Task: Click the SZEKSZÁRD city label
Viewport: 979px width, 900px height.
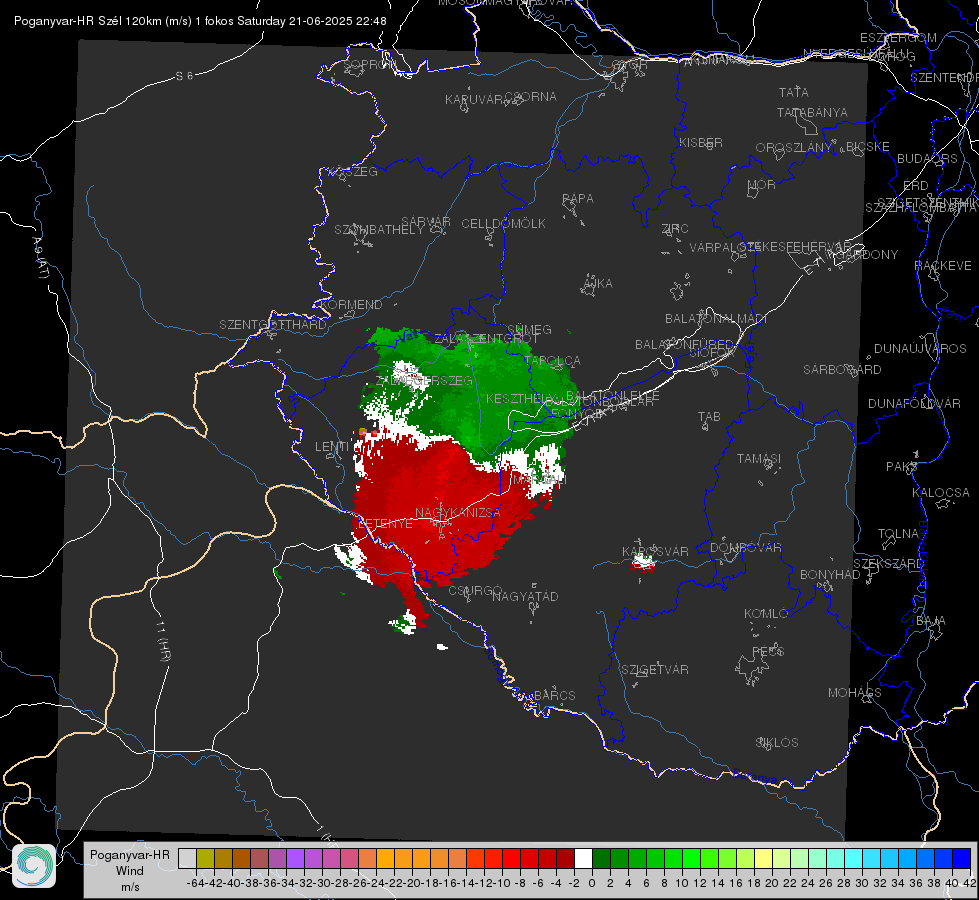Action: point(888,564)
